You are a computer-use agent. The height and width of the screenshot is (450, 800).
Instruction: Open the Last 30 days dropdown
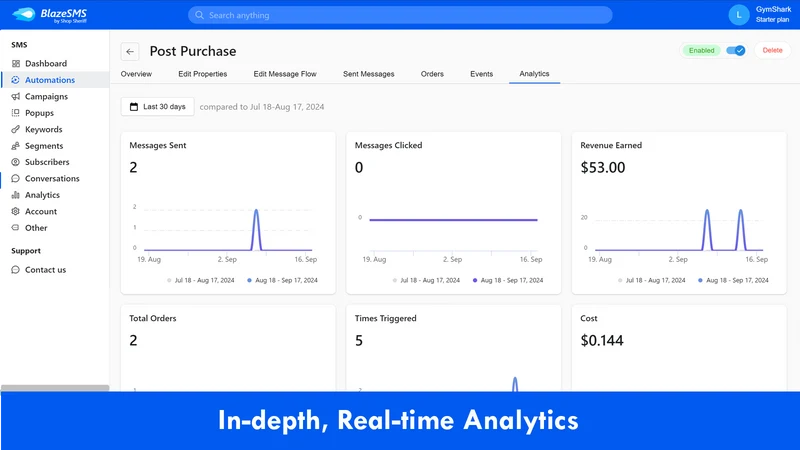point(158,107)
